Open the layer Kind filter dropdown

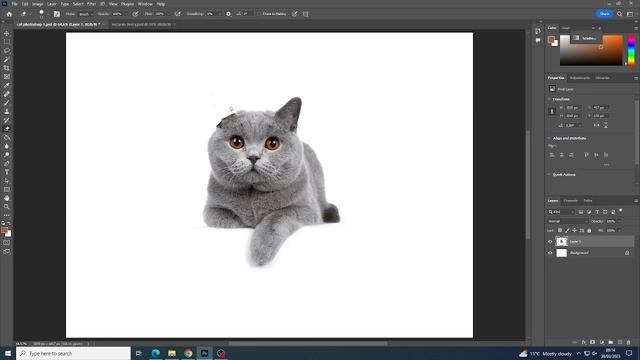(x=561, y=212)
